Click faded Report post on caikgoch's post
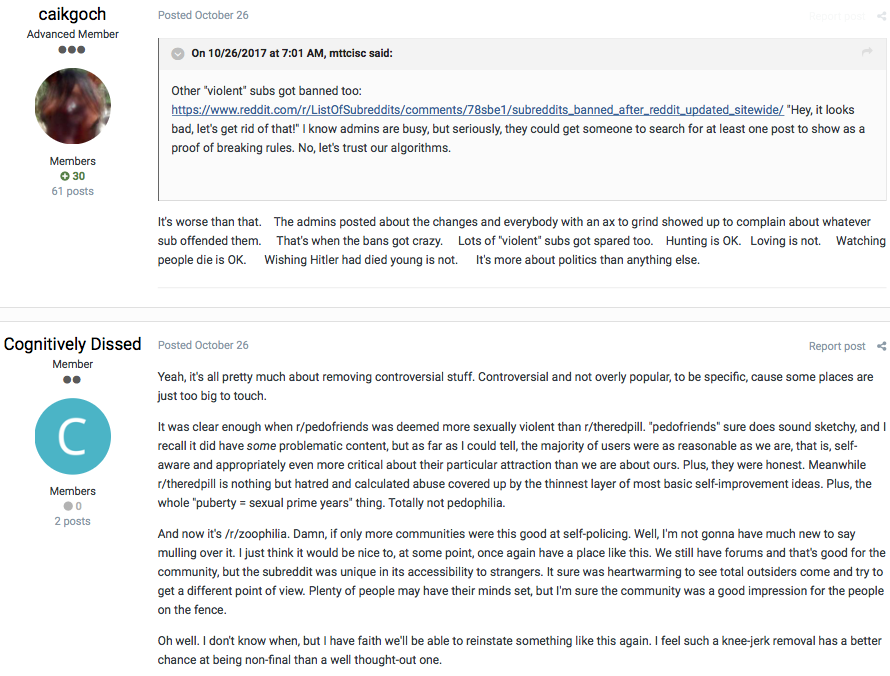Screen dimensions: 890x676 pos(837,16)
